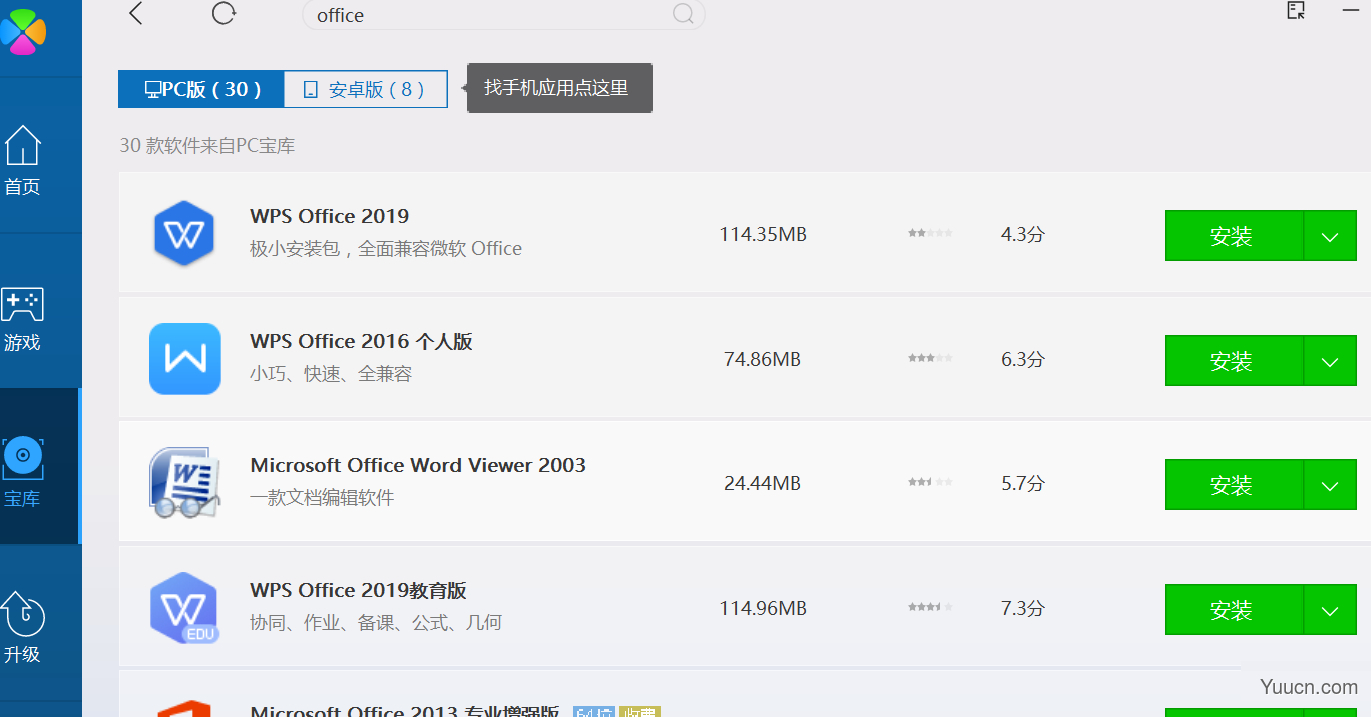Click the 找手机应用点这里 tooltip
Screen dimensions: 1371x717
tap(559, 88)
